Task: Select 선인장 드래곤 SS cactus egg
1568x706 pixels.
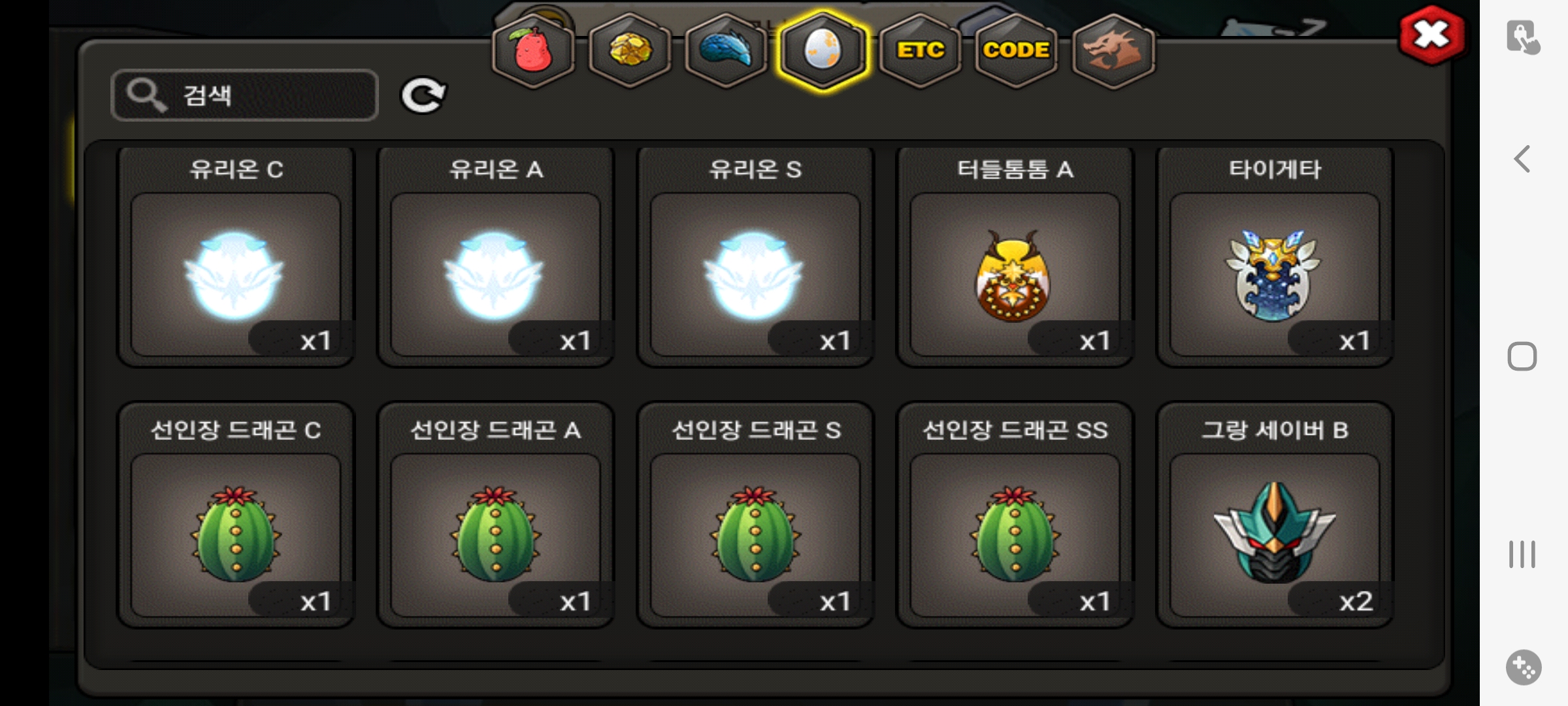Action: click(x=1015, y=515)
